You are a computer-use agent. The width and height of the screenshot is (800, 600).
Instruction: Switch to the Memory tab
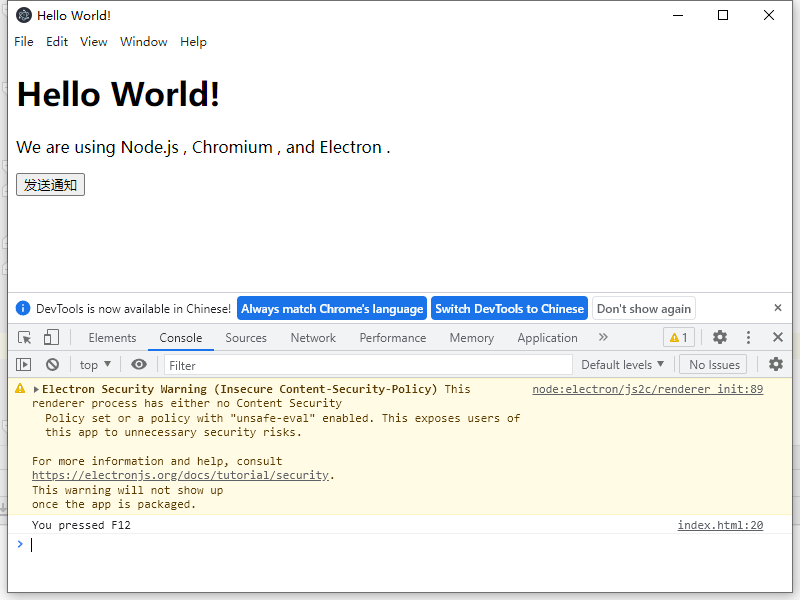point(471,338)
